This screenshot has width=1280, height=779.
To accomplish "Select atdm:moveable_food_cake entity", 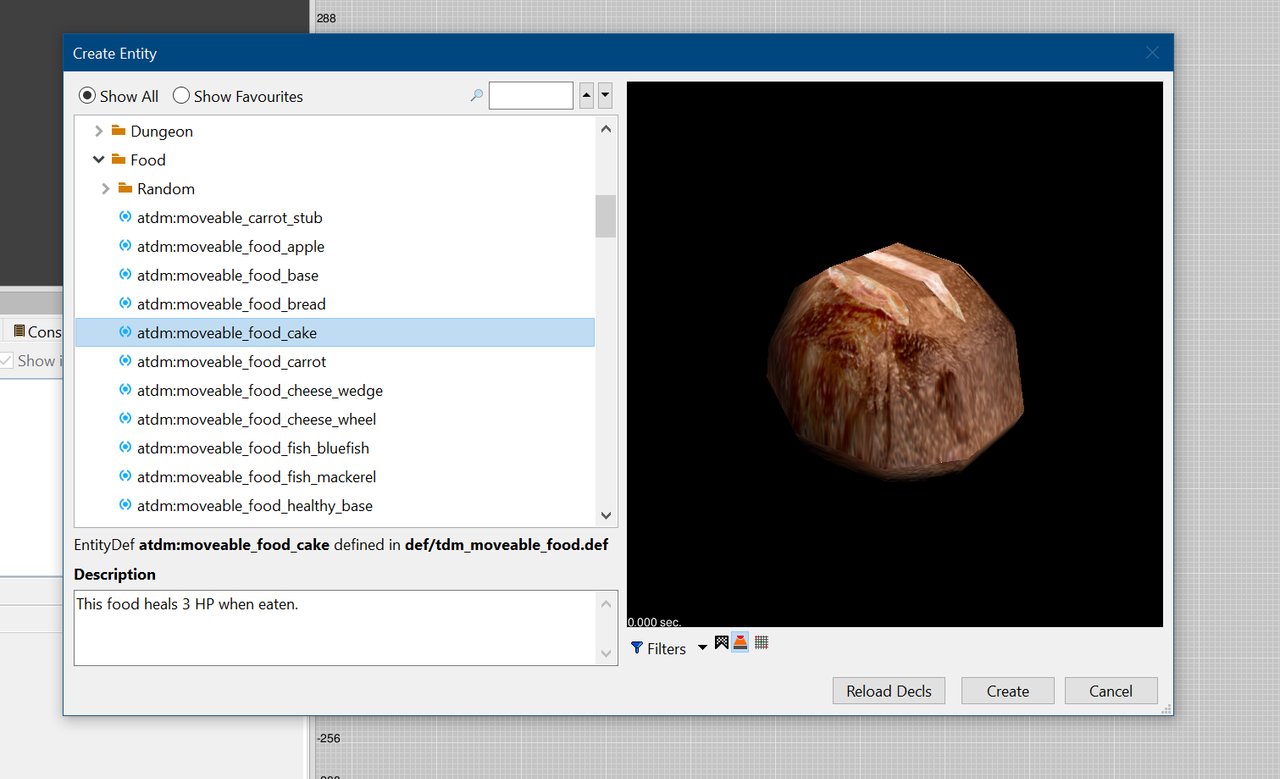I will 335,333.
